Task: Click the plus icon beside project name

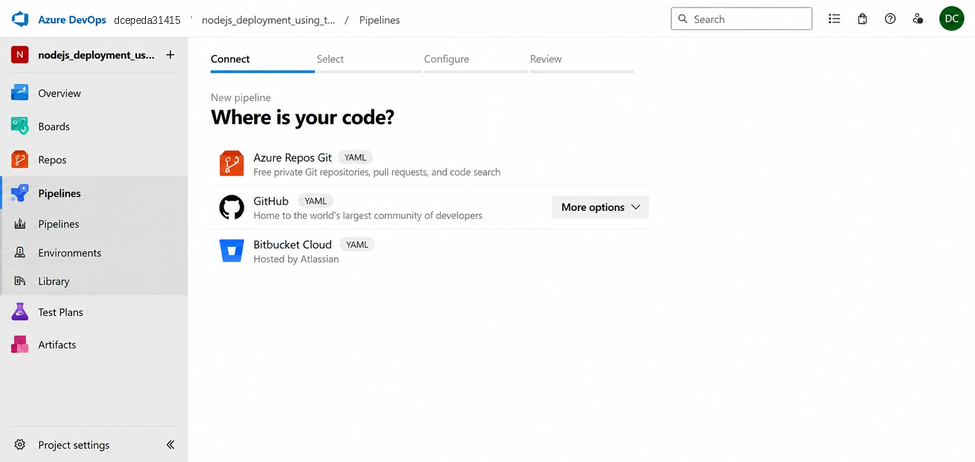Action: [170, 55]
